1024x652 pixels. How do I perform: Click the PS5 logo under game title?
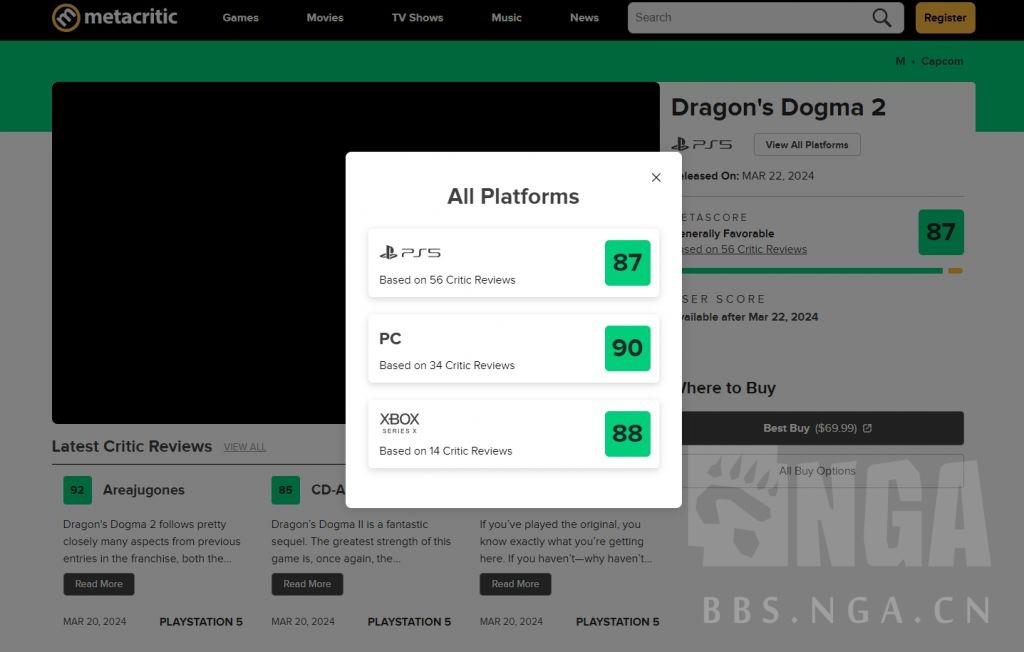click(702, 145)
